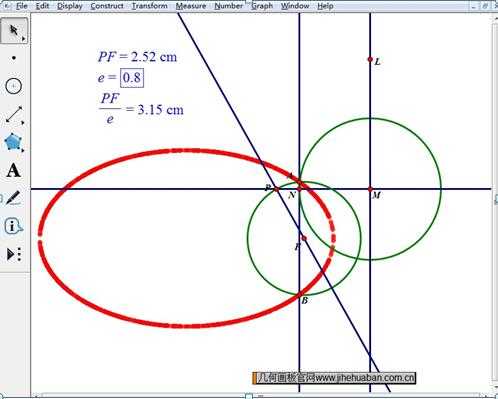Open the Display menu

click(70, 6)
